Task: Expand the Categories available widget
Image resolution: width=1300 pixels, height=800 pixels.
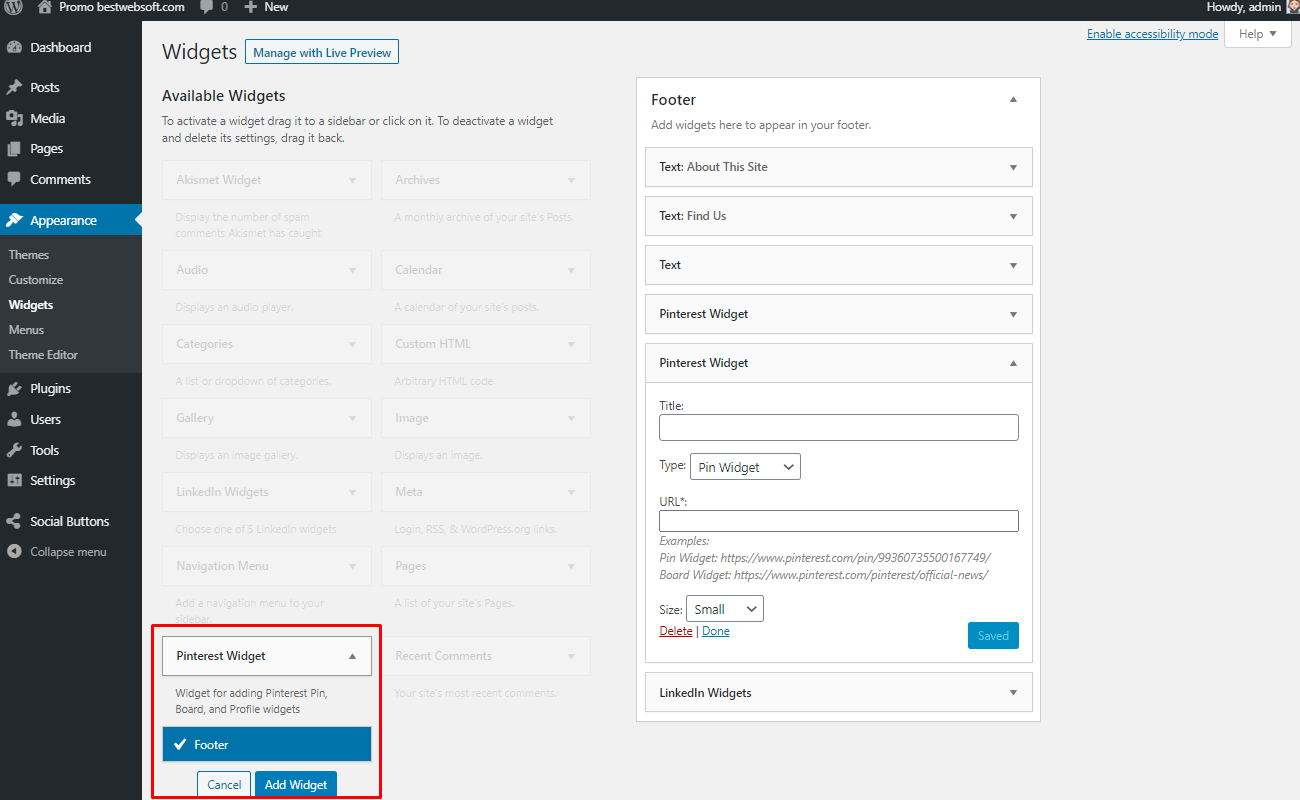Action: 352,344
